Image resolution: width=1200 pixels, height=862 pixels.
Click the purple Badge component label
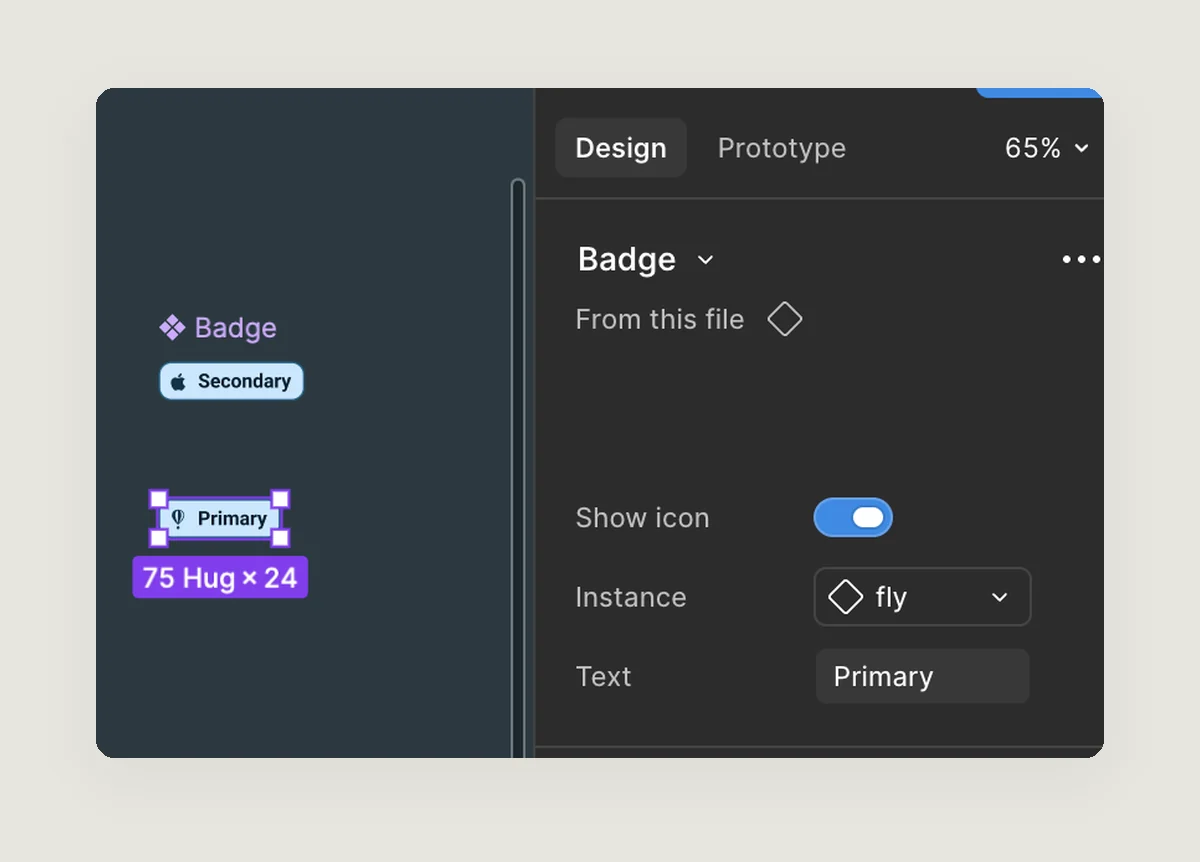click(x=235, y=328)
